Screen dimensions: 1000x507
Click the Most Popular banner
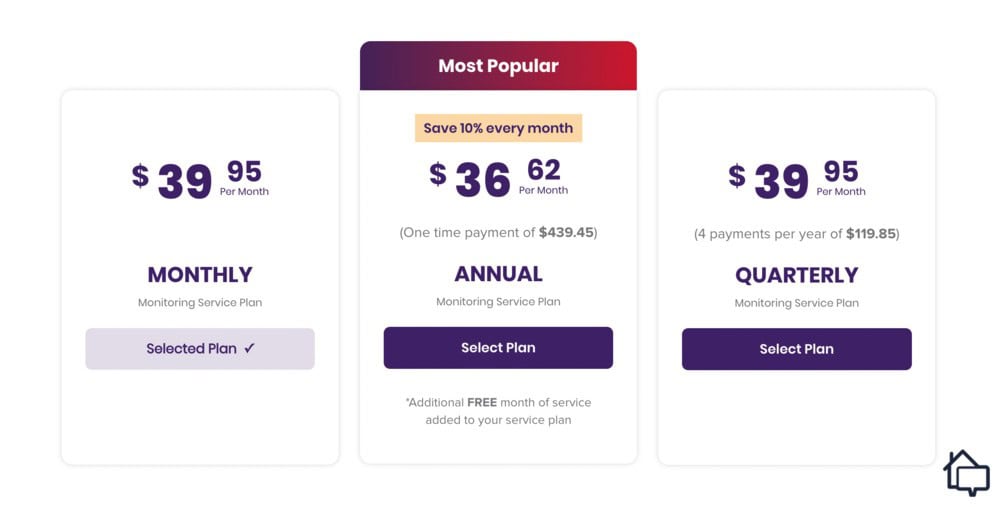pyautogui.click(x=498, y=66)
